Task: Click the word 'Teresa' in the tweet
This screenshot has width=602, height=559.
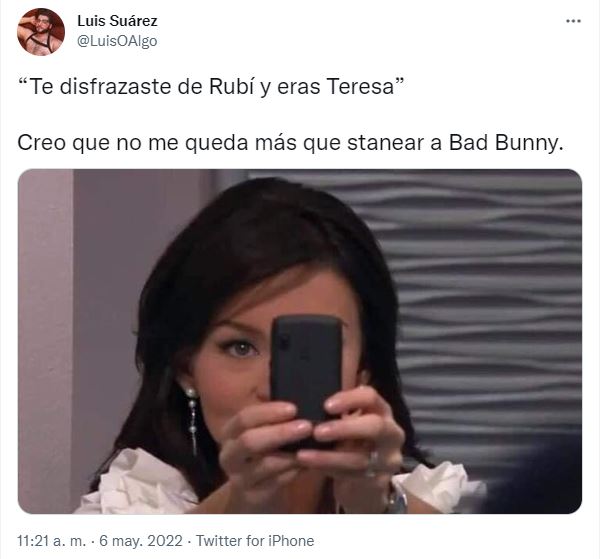Action: (361, 87)
